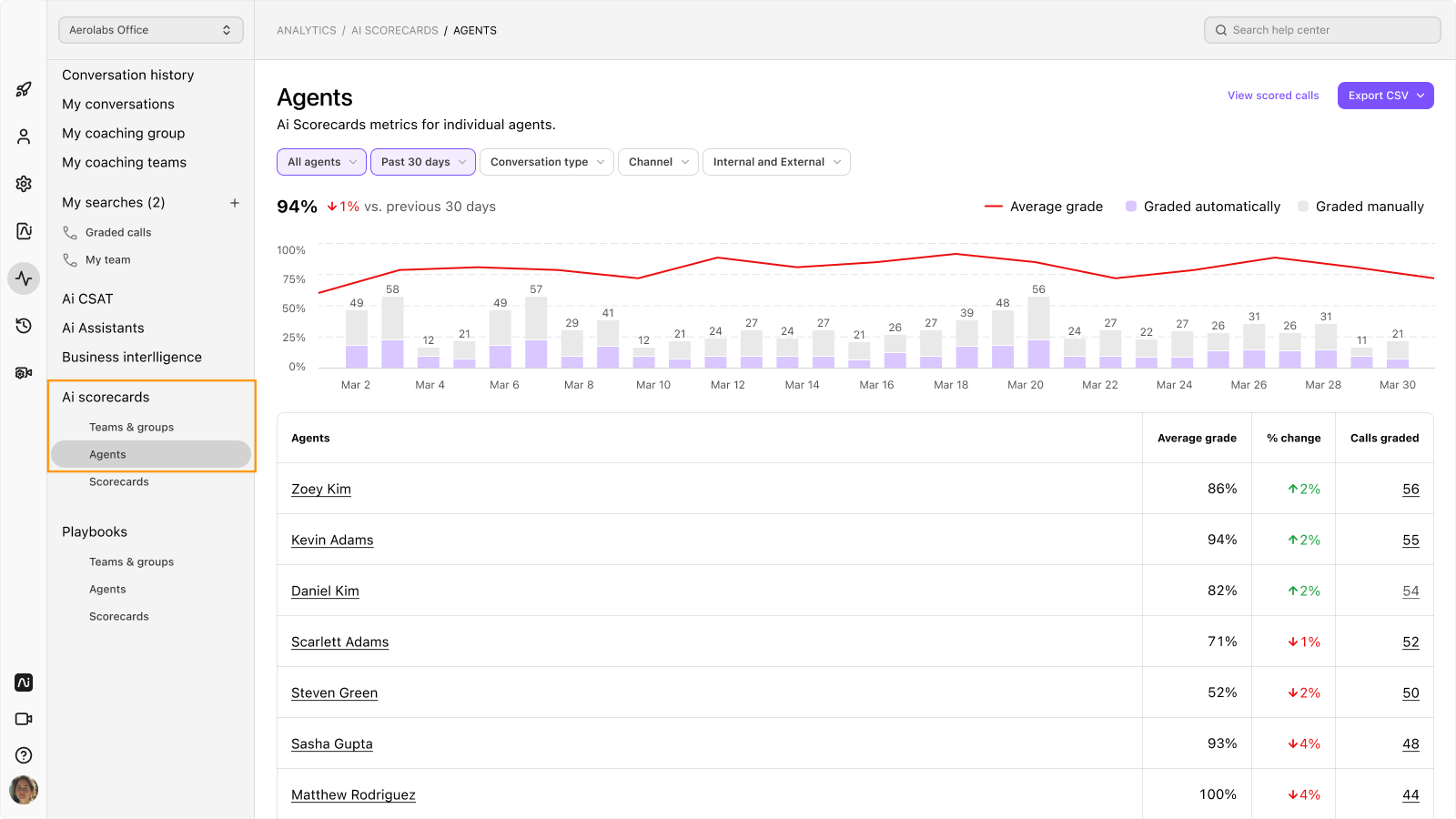Select the analytics pulse icon in left rail
This screenshot has width=1456, height=819.
[x=24, y=278]
